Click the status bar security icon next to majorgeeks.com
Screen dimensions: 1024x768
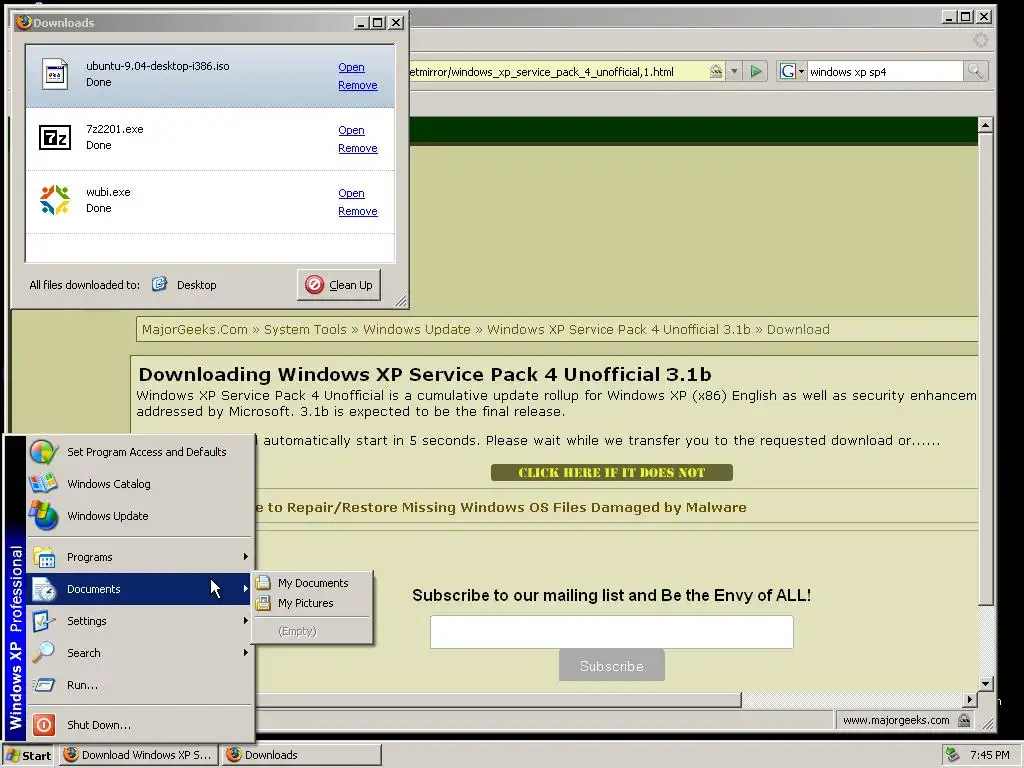(964, 720)
